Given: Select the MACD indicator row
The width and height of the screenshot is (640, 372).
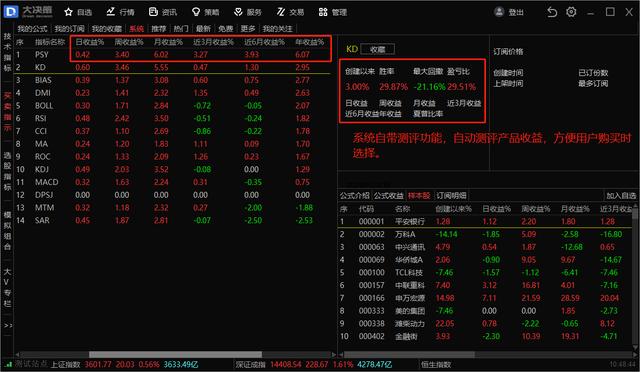Looking at the screenshot, I should pyautogui.click(x=172, y=182).
